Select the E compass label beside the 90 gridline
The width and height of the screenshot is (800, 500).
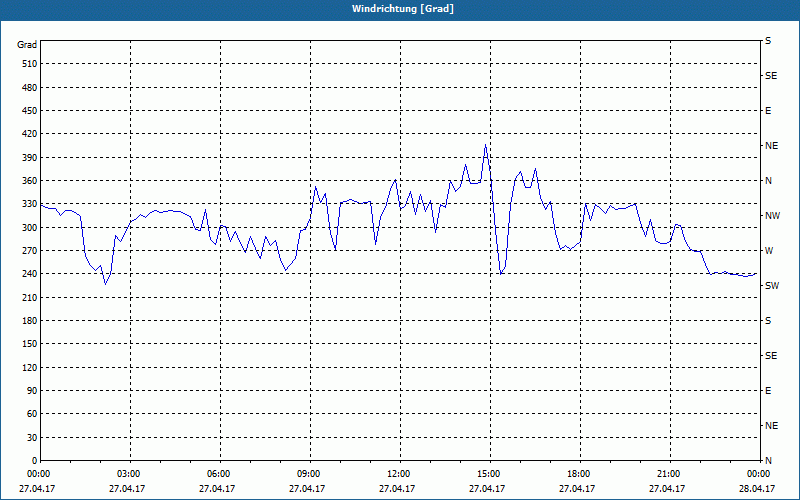click(x=768, y=391)
